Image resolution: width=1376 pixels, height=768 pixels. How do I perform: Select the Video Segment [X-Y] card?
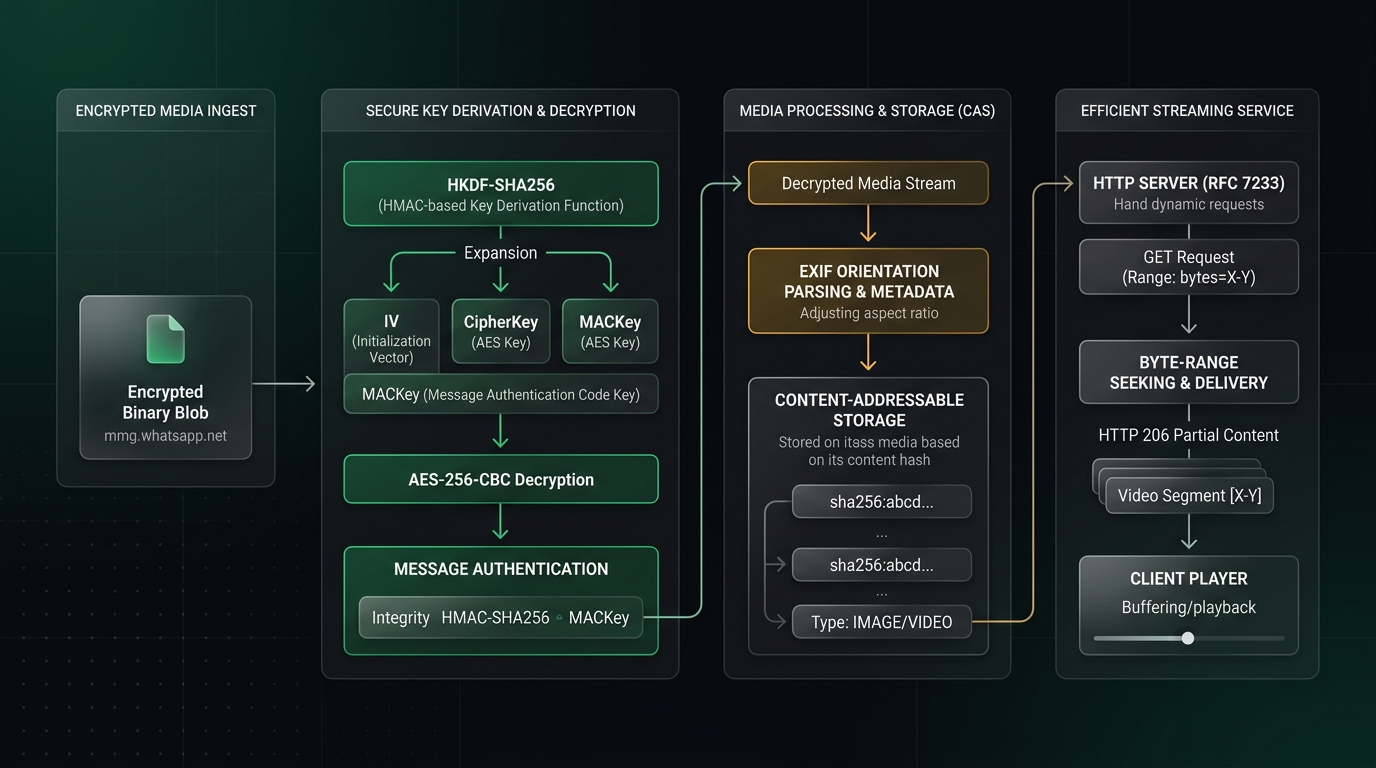pos(1189,495)
